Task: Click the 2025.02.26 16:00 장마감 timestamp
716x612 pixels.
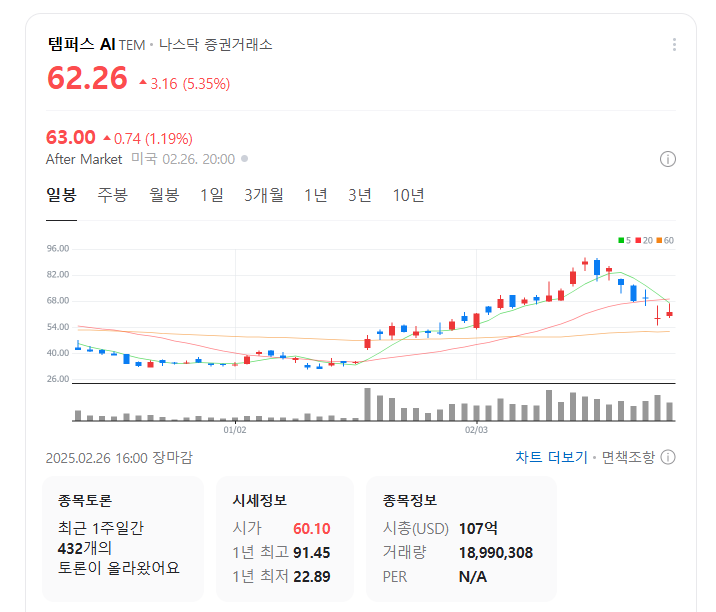Action: point(119,458)
